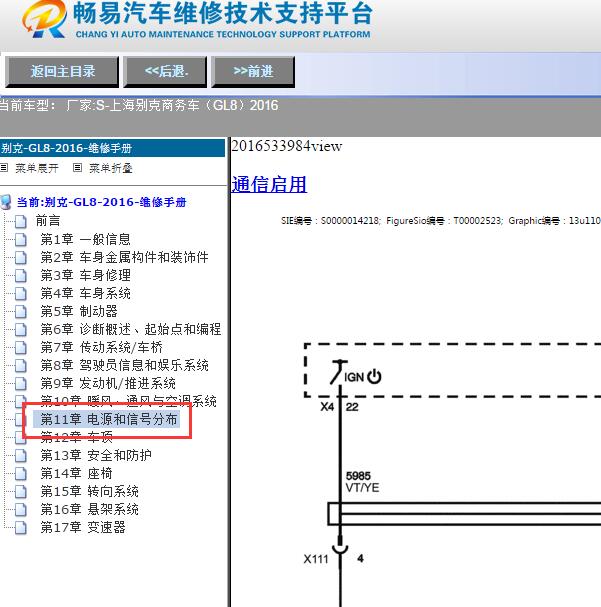
Task: Open 第12章 车顶
Action: point(77,437)
